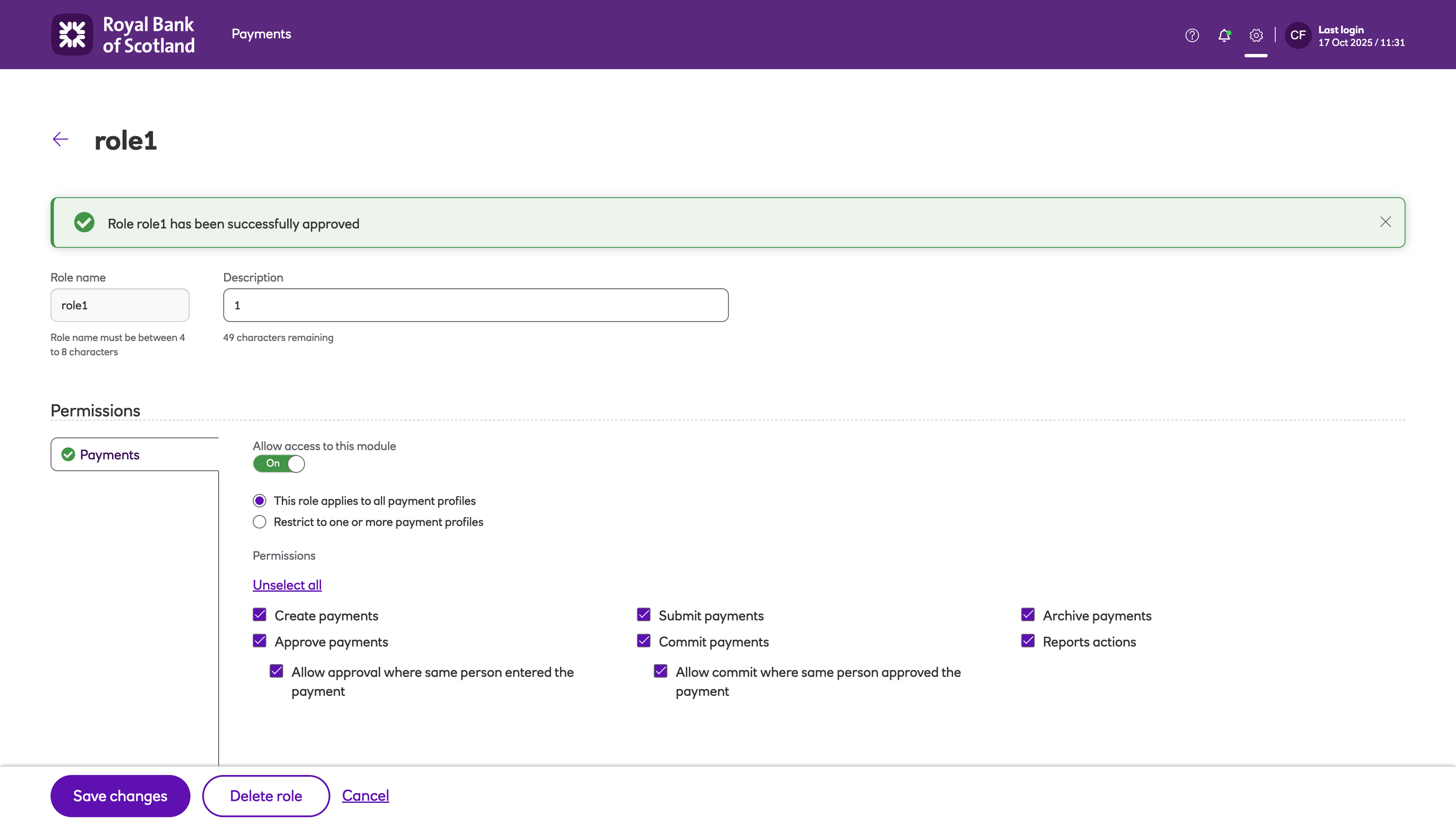The image size is (1456, 826).
Task: Select the Payments permissions module tab
Action: pos(110,454)
